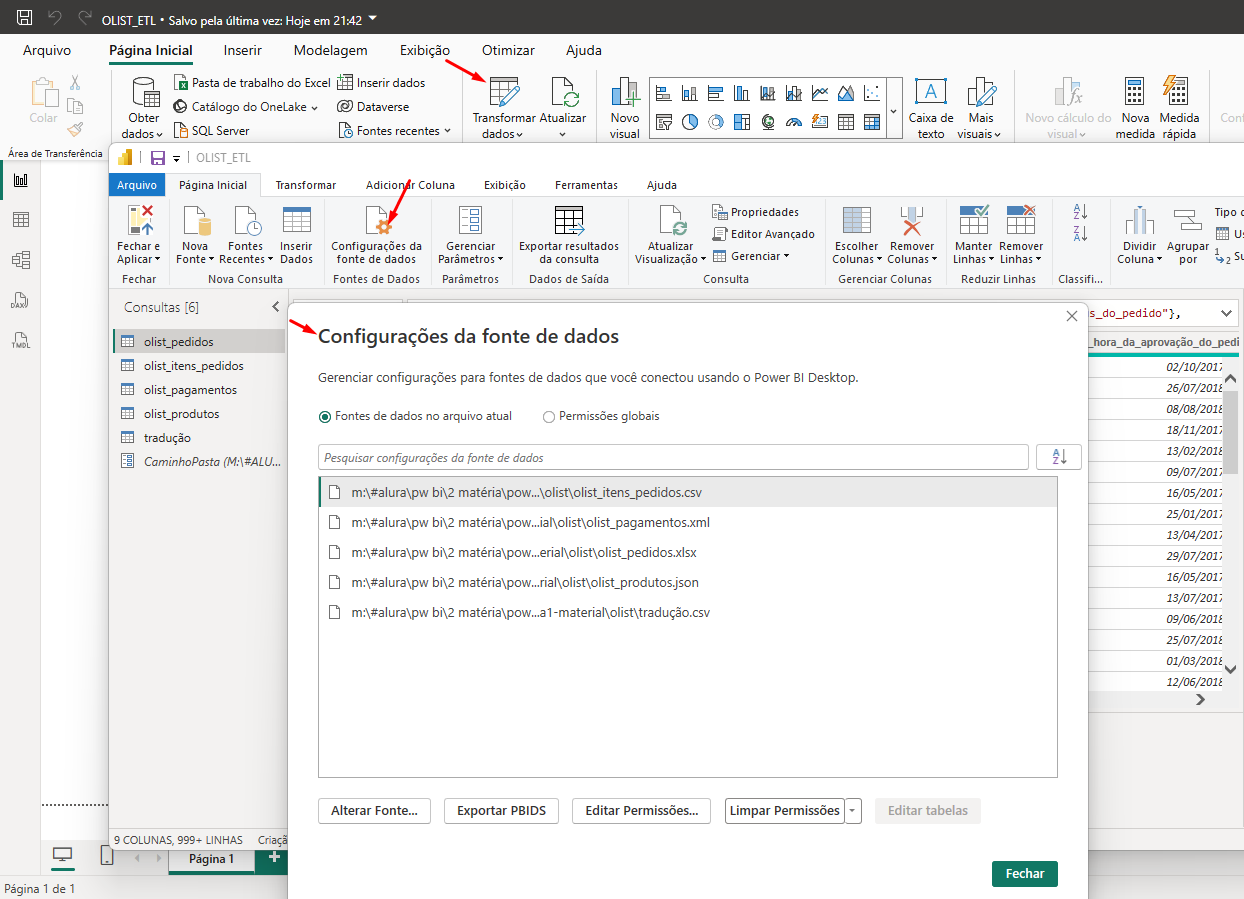Switch to Table view in the left sidebar
The width and height of the screenshot is (1244, 899).
20,220
